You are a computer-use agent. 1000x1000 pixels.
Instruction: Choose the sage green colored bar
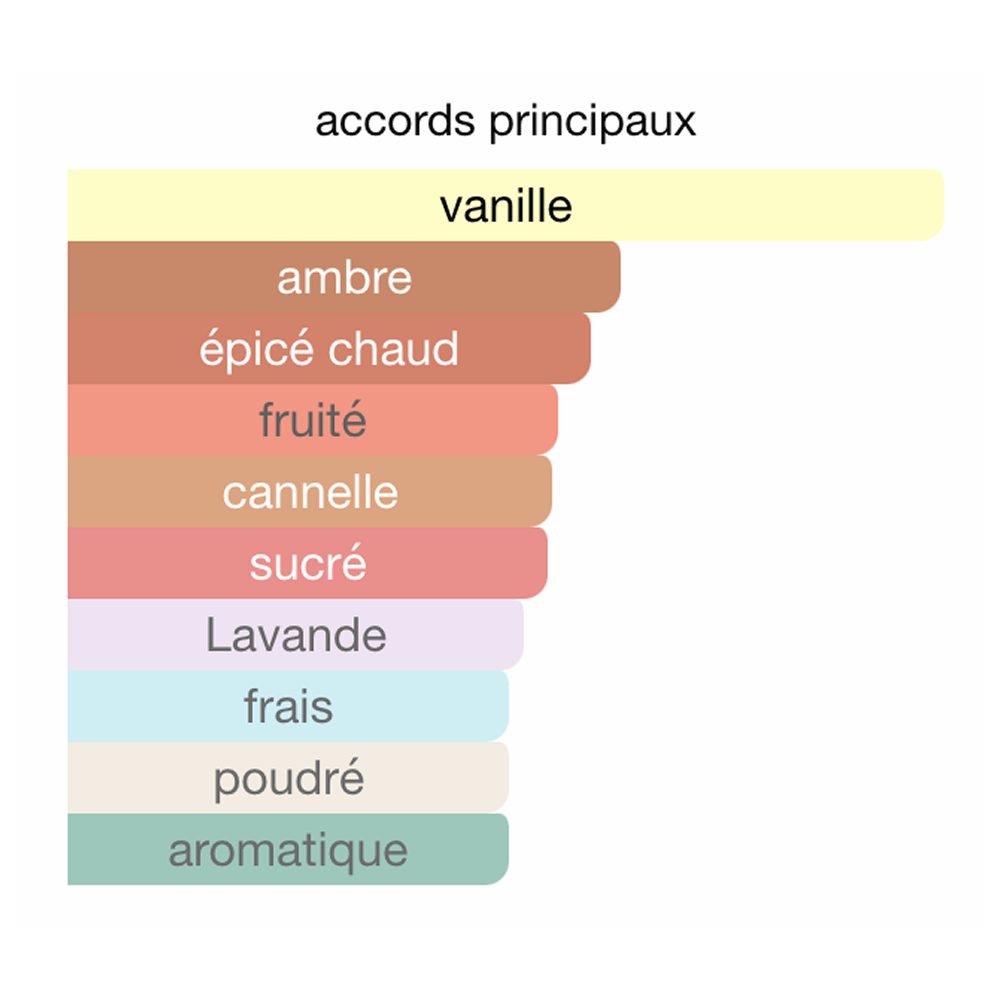pyautogui.click(x=288, y=849)
